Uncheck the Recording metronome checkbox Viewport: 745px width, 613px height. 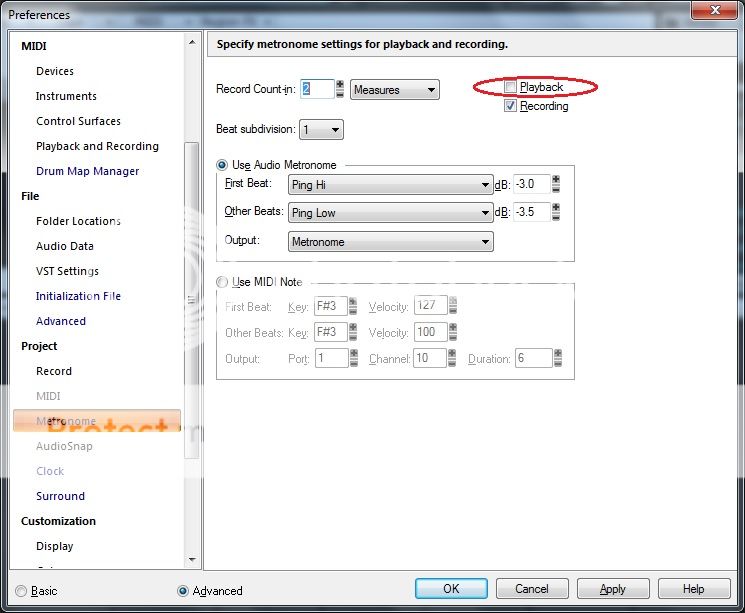tap(511, 106)
